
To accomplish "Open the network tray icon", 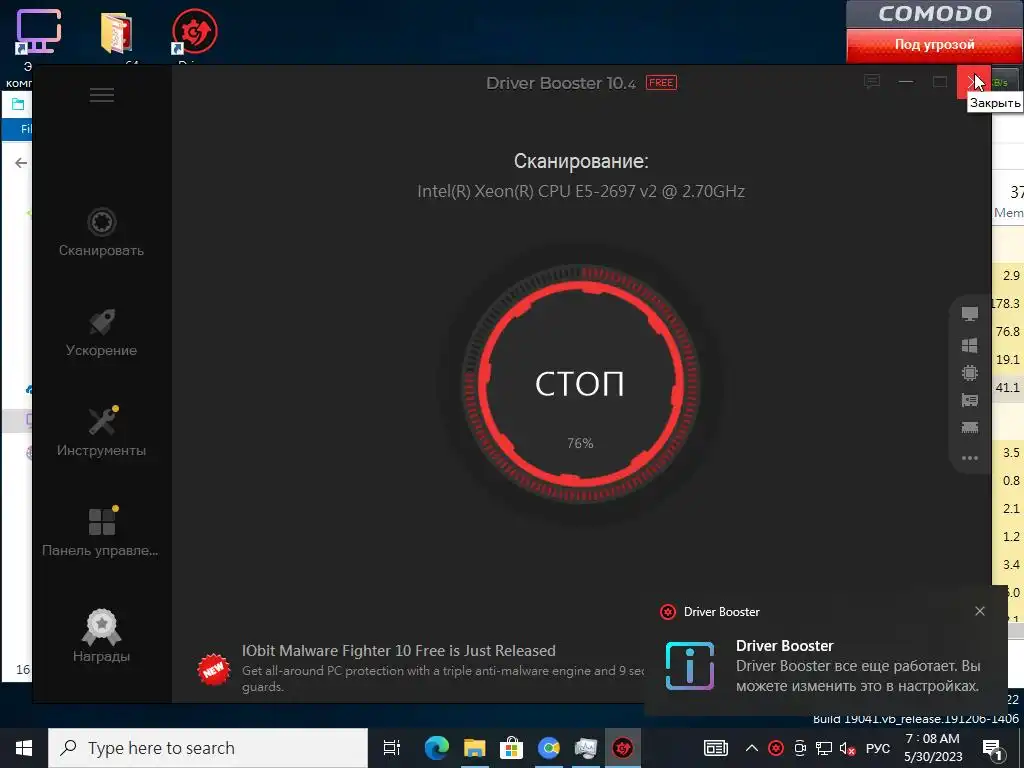I will (x=824, y=748).
